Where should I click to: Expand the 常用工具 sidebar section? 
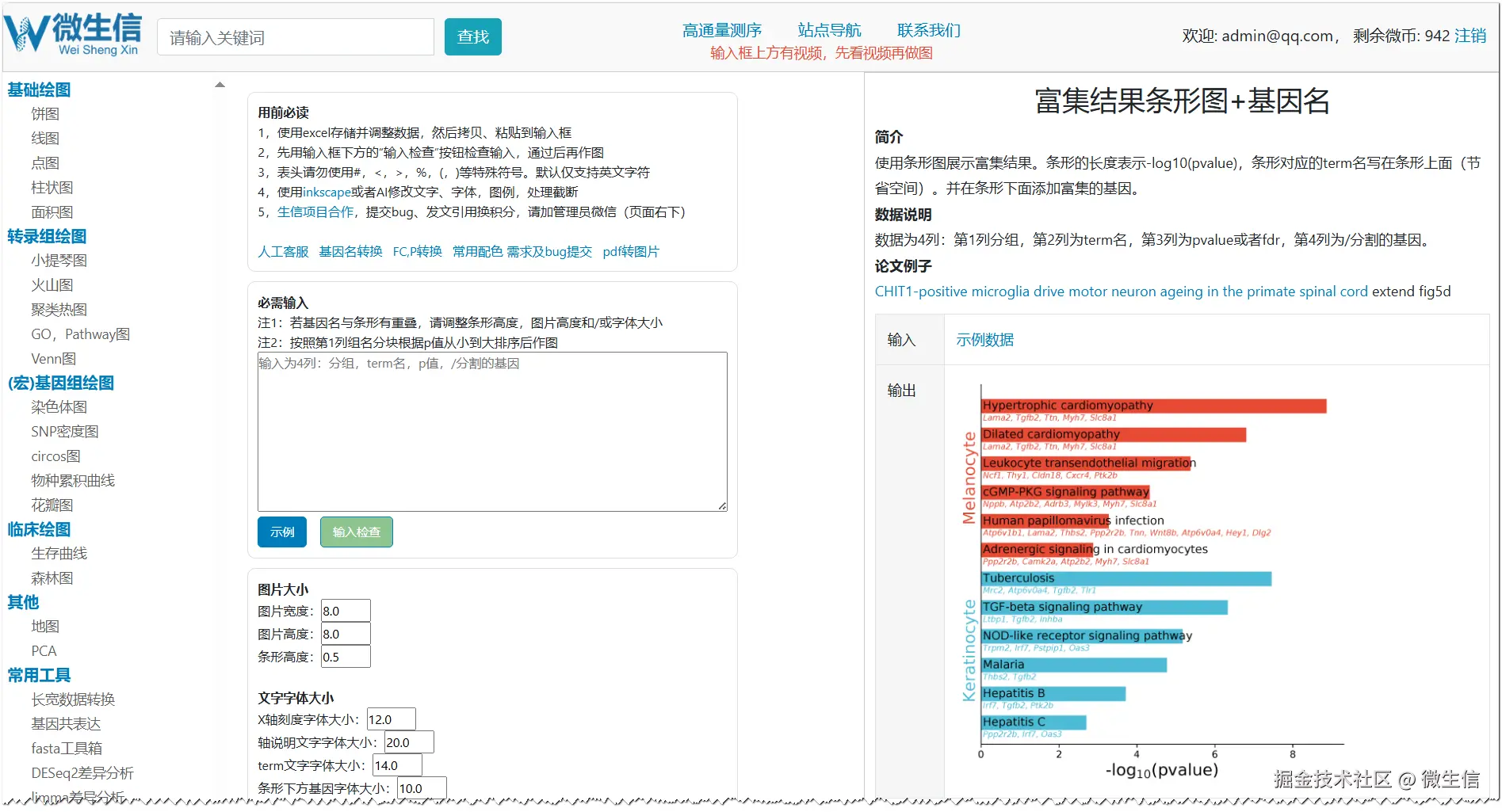click(39, 675)
